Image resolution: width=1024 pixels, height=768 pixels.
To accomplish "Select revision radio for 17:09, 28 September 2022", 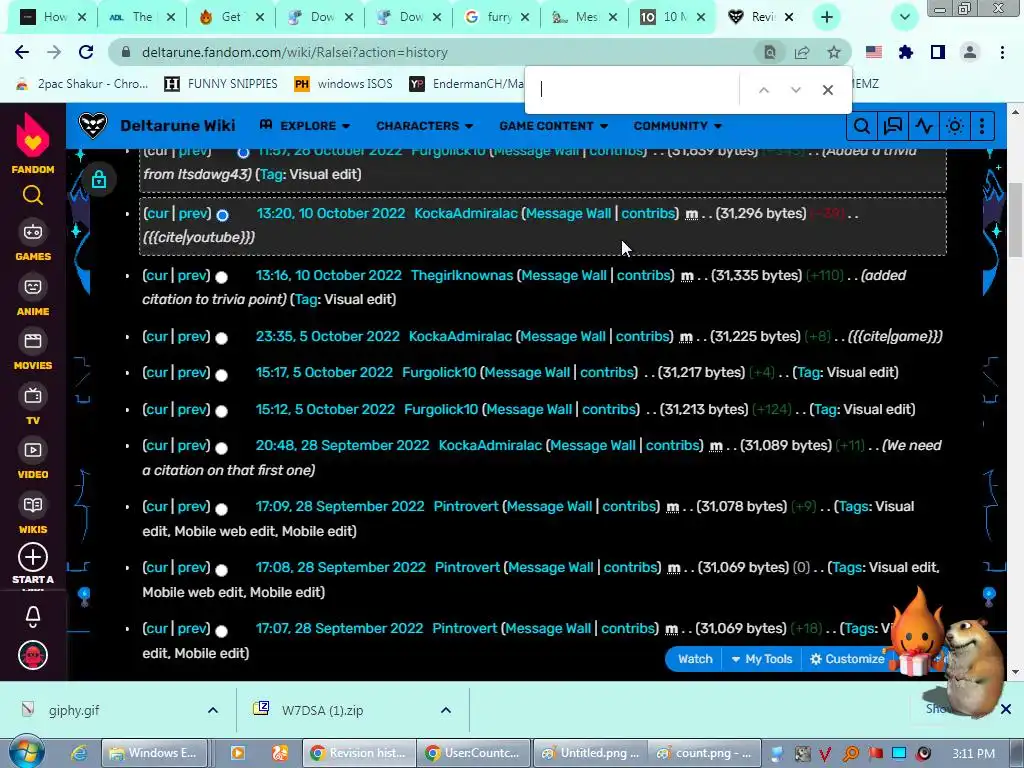I will [x=222, y=509].
